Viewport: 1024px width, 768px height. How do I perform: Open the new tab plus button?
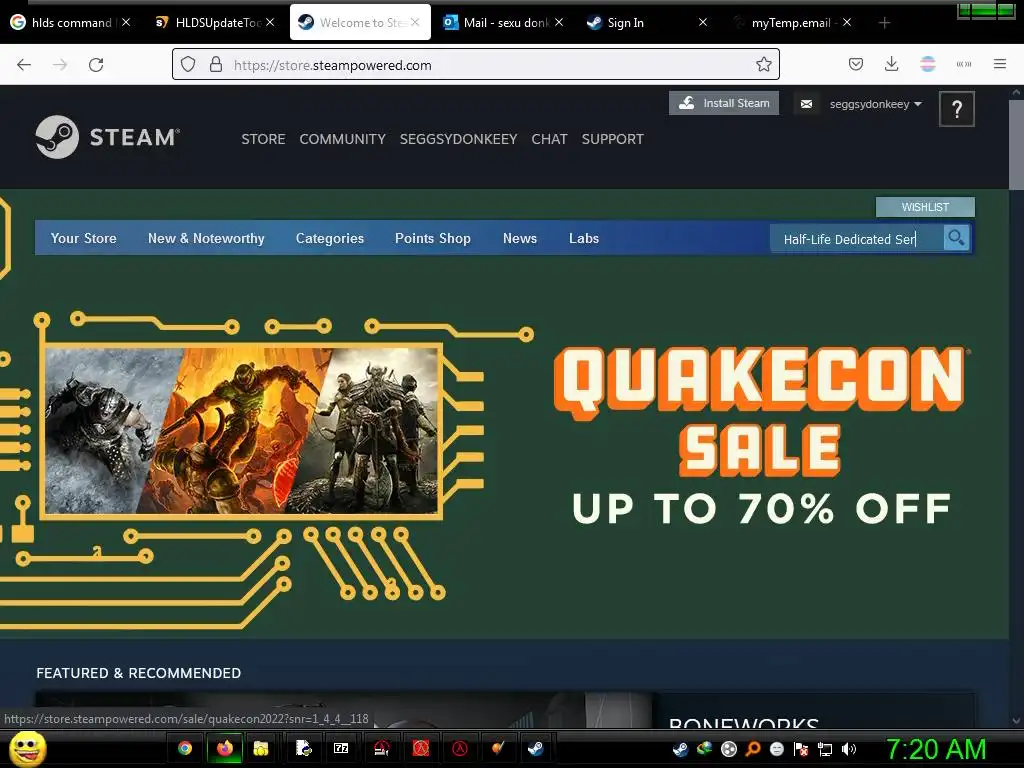click(x=884, y=23)
